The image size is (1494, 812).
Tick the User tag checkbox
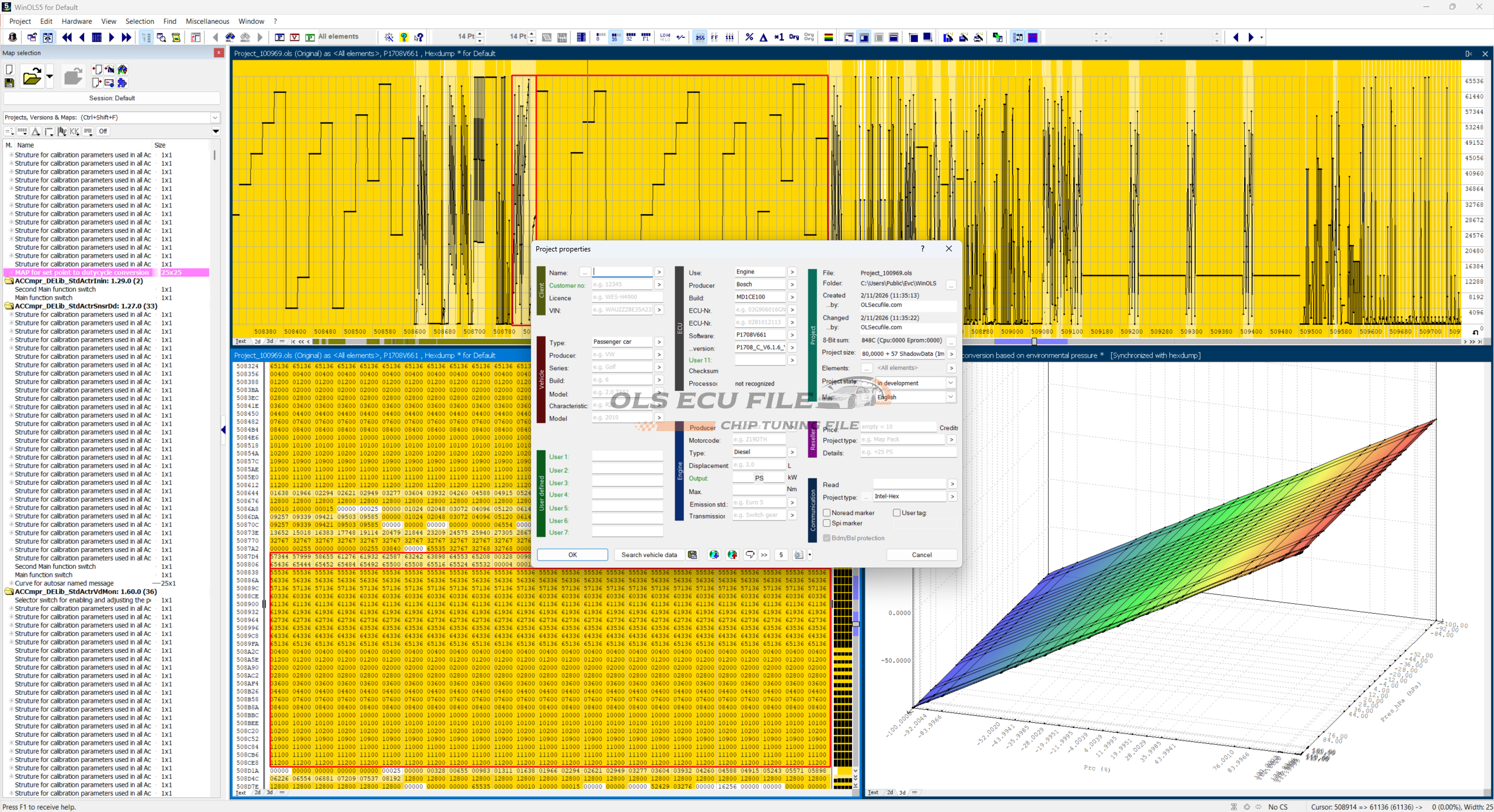(x=896, y=513)
